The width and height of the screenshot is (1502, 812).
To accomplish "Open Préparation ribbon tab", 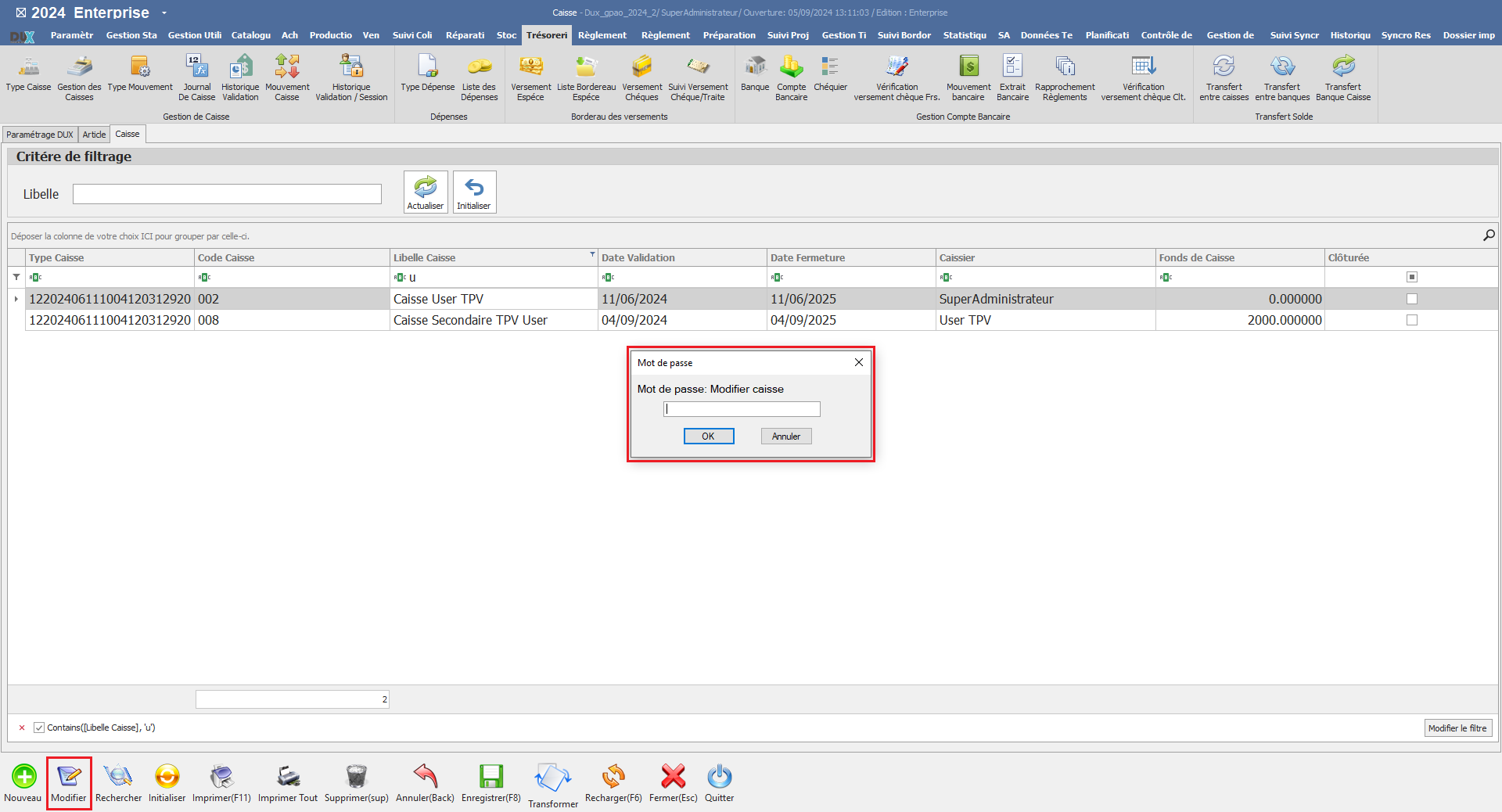I will tap(729, 35).
